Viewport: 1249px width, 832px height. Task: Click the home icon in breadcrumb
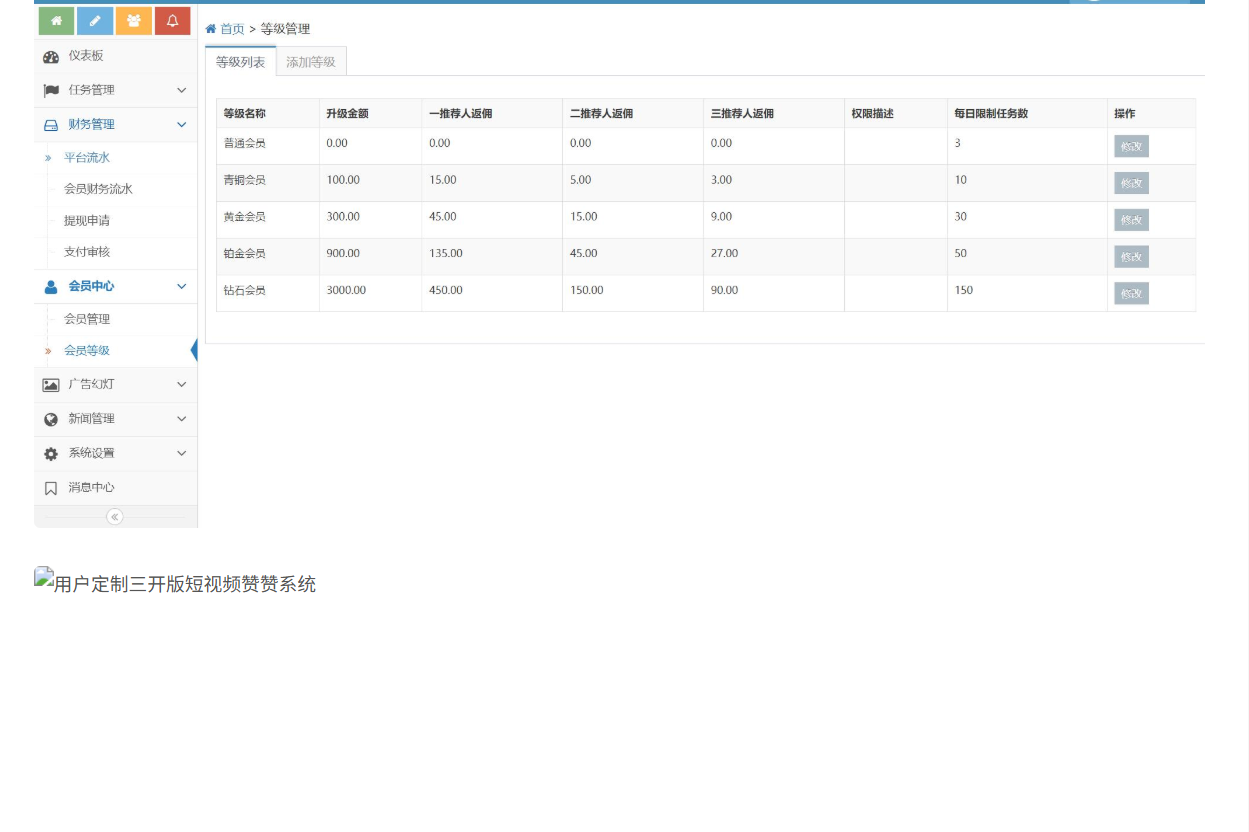pos(211,29)
